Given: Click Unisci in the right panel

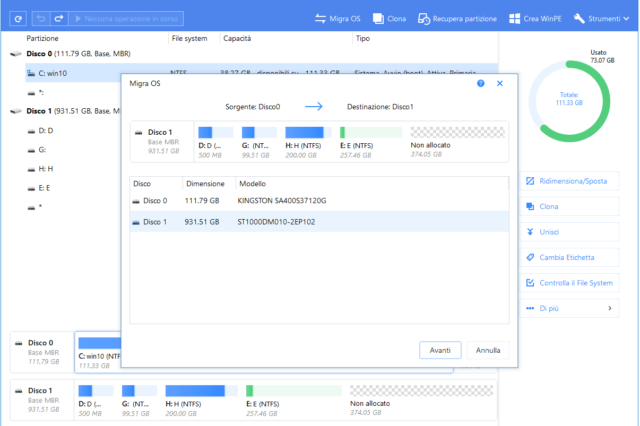Looking at the screenshot, I should [x=550, y=231].
